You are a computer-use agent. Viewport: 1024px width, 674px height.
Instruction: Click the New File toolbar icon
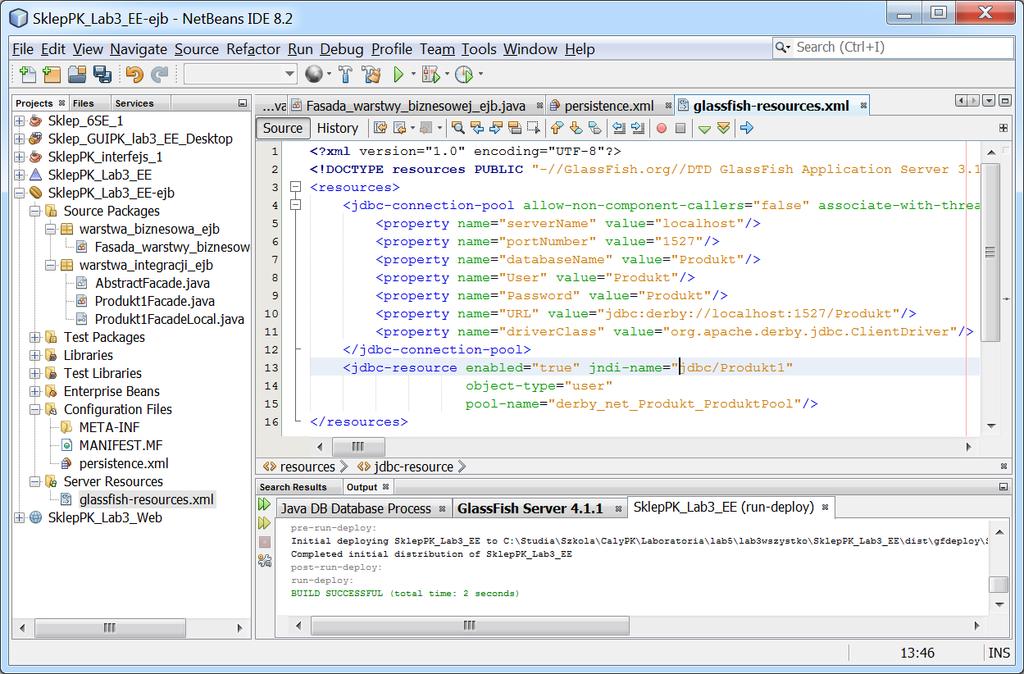click(27, 74)
